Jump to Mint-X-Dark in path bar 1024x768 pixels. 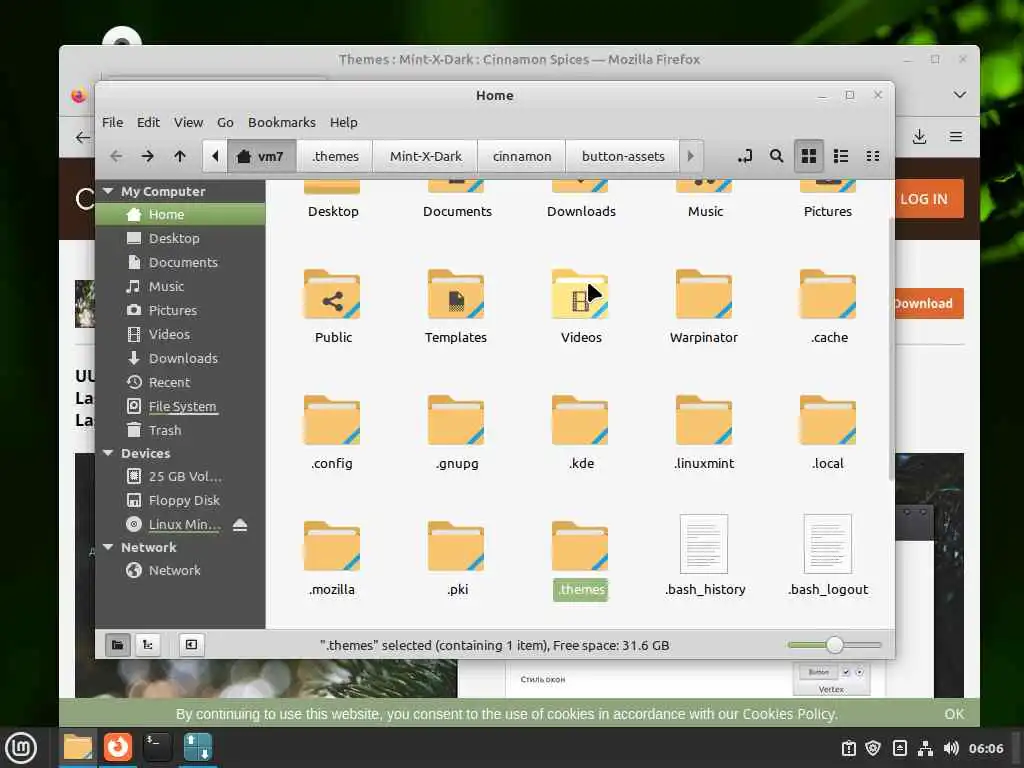(x=426, y=156)
